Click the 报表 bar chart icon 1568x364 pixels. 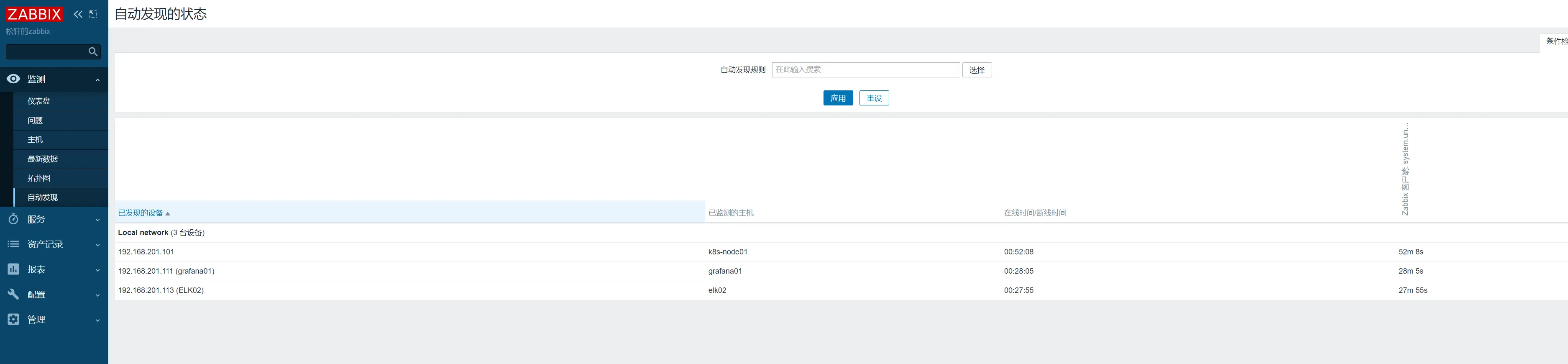click(13, 269)
